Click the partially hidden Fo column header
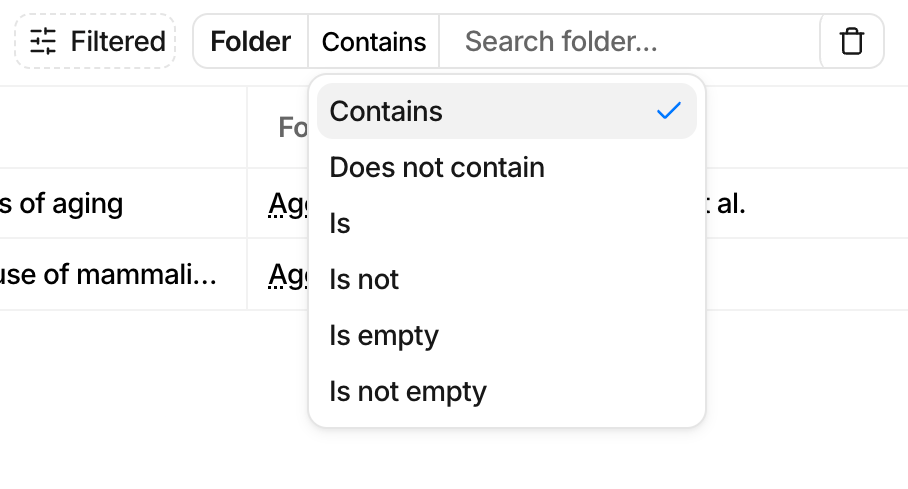 click(292, 127)
